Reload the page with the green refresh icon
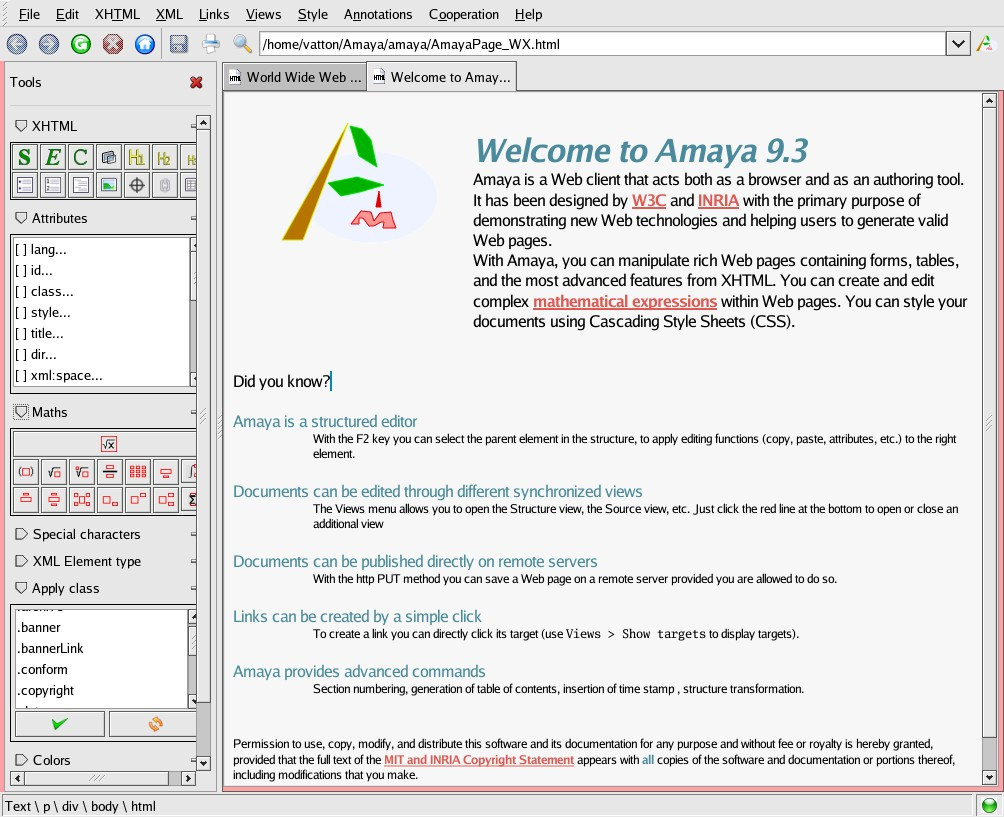 pos(81,44)
